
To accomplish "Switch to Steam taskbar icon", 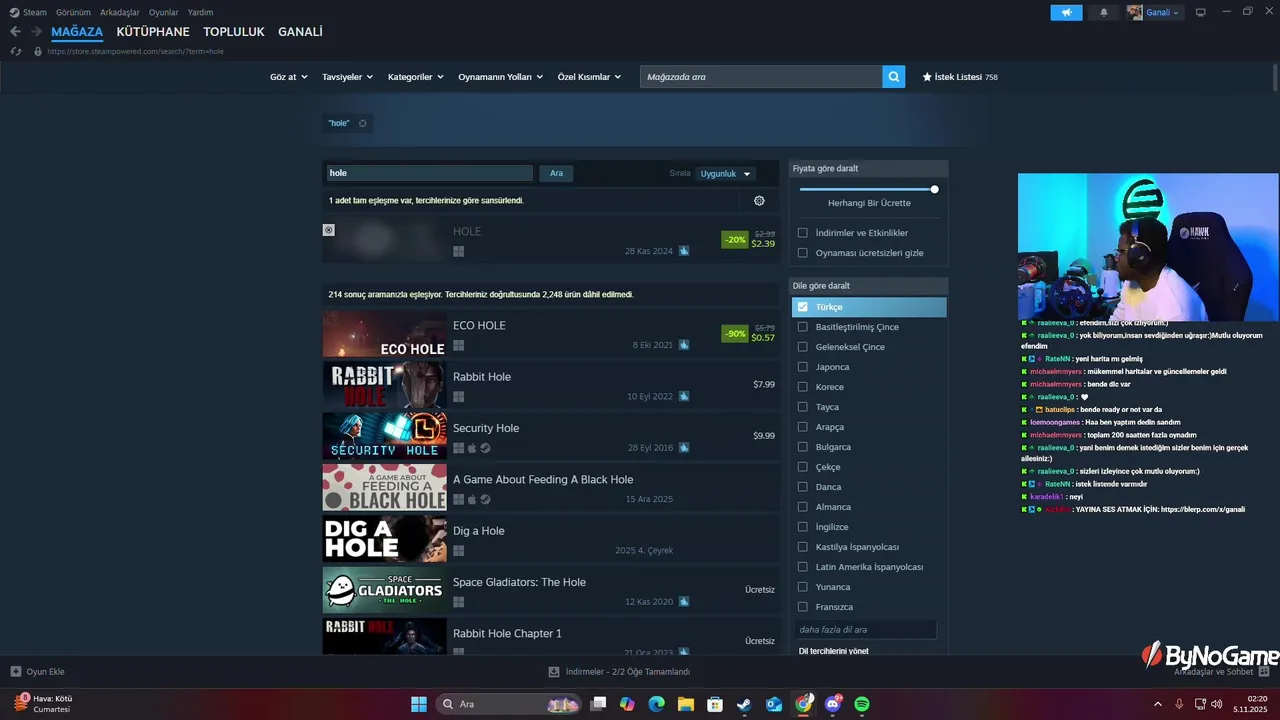I will tap(744, 704).
